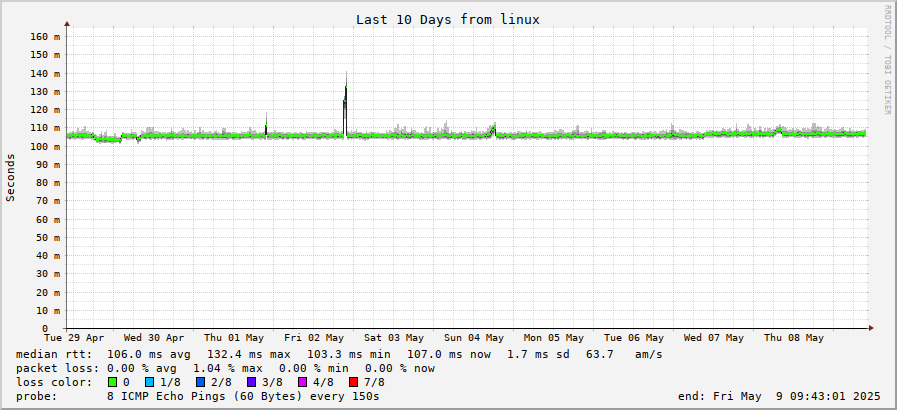Screen dimensions: 897x410
Task: Click the '10 m' y-axis label
Action: pyautogui.click(x=47, y=311)
